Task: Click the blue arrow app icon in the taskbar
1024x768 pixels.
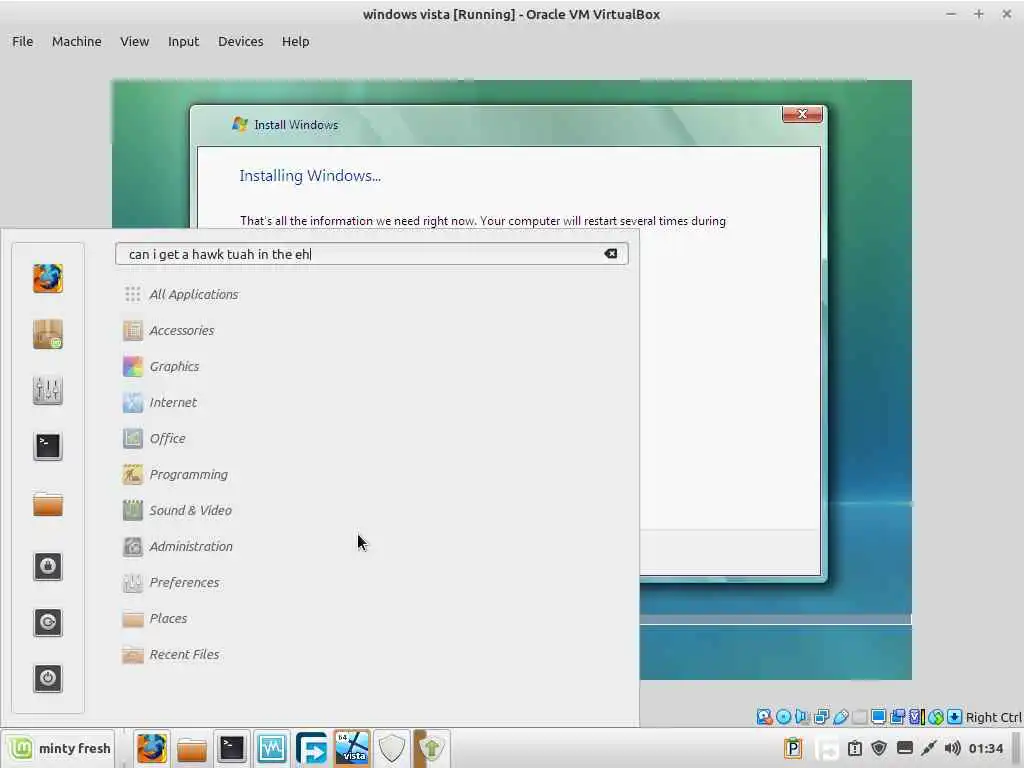Action: pyautogui.click(x=312, y=748)
